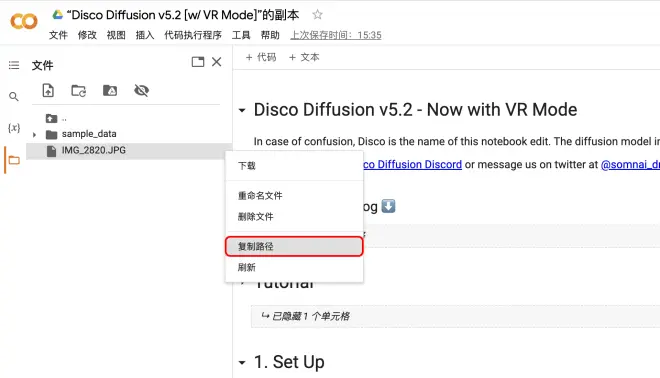
Task: Refresh the file list using folder refresh icon
Action: [79, 91]
